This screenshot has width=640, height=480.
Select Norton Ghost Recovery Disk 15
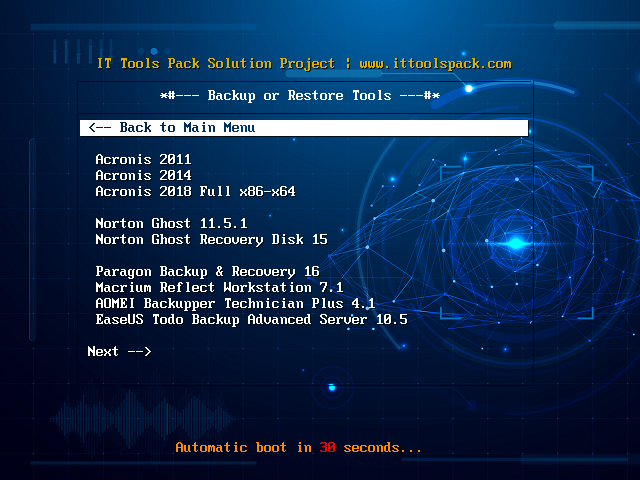point(211,239)
